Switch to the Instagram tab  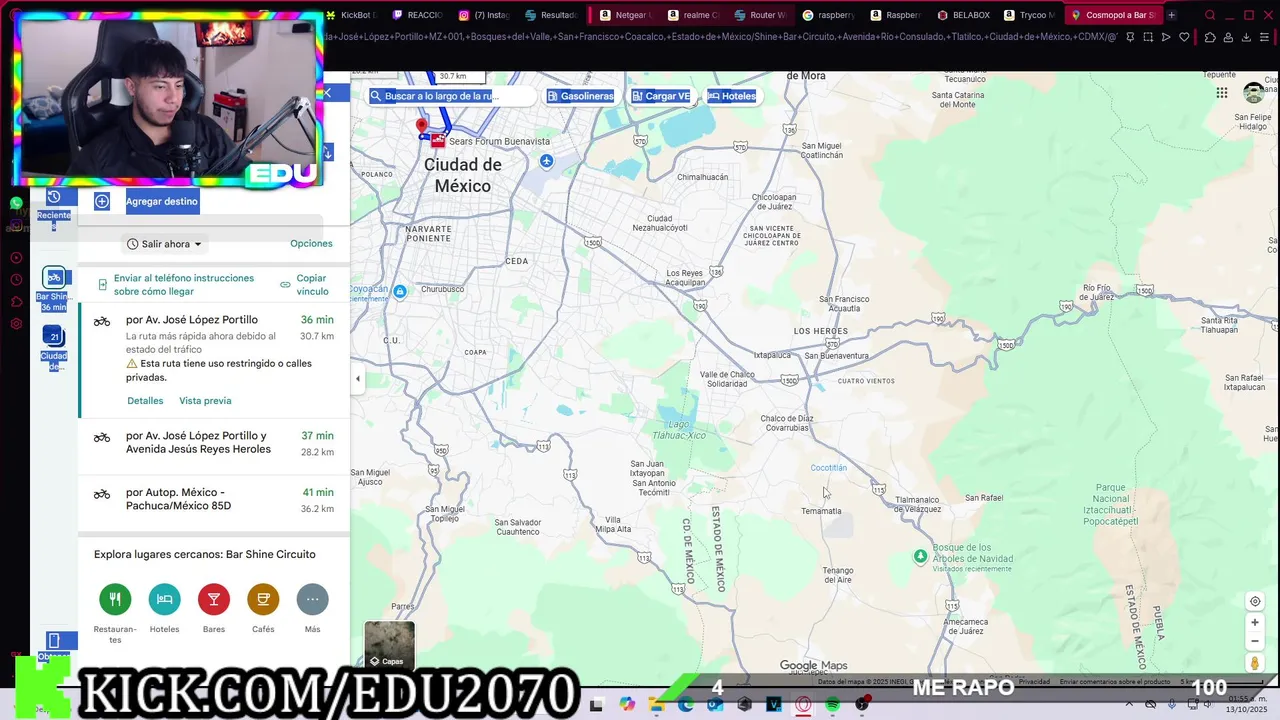[485, 15]
